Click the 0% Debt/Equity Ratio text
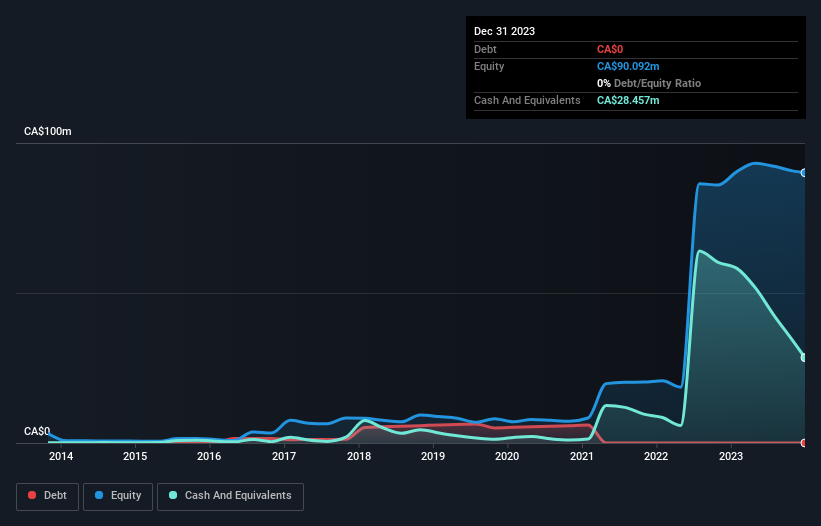821x526 pixels. (x=649, y=83)
